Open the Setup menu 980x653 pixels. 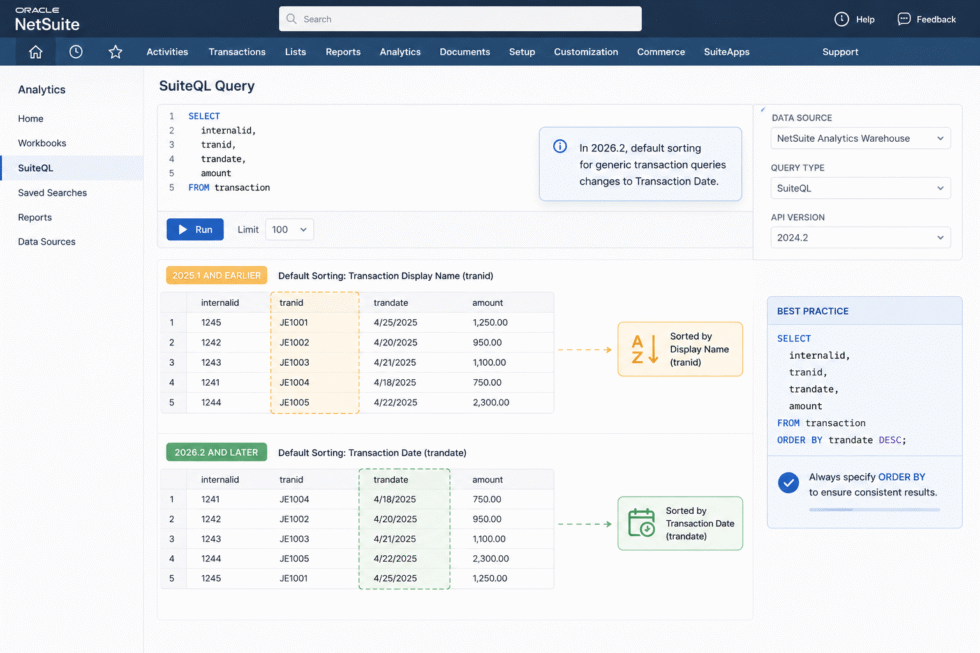522,52
